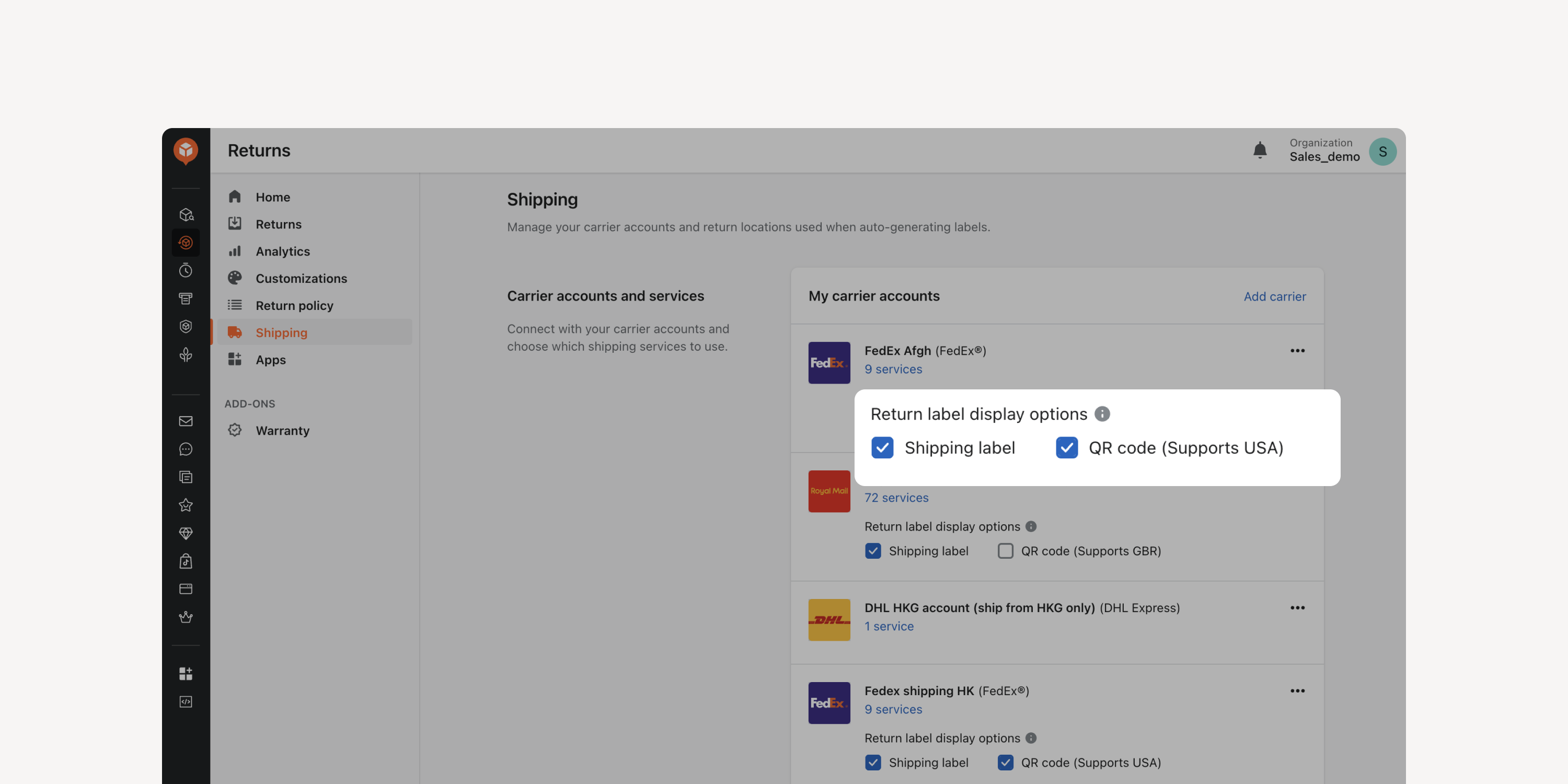The image size is (1568, 784).
Task: Open 1 service link for DHL HKG account
Action: click(x=889, y=626)
